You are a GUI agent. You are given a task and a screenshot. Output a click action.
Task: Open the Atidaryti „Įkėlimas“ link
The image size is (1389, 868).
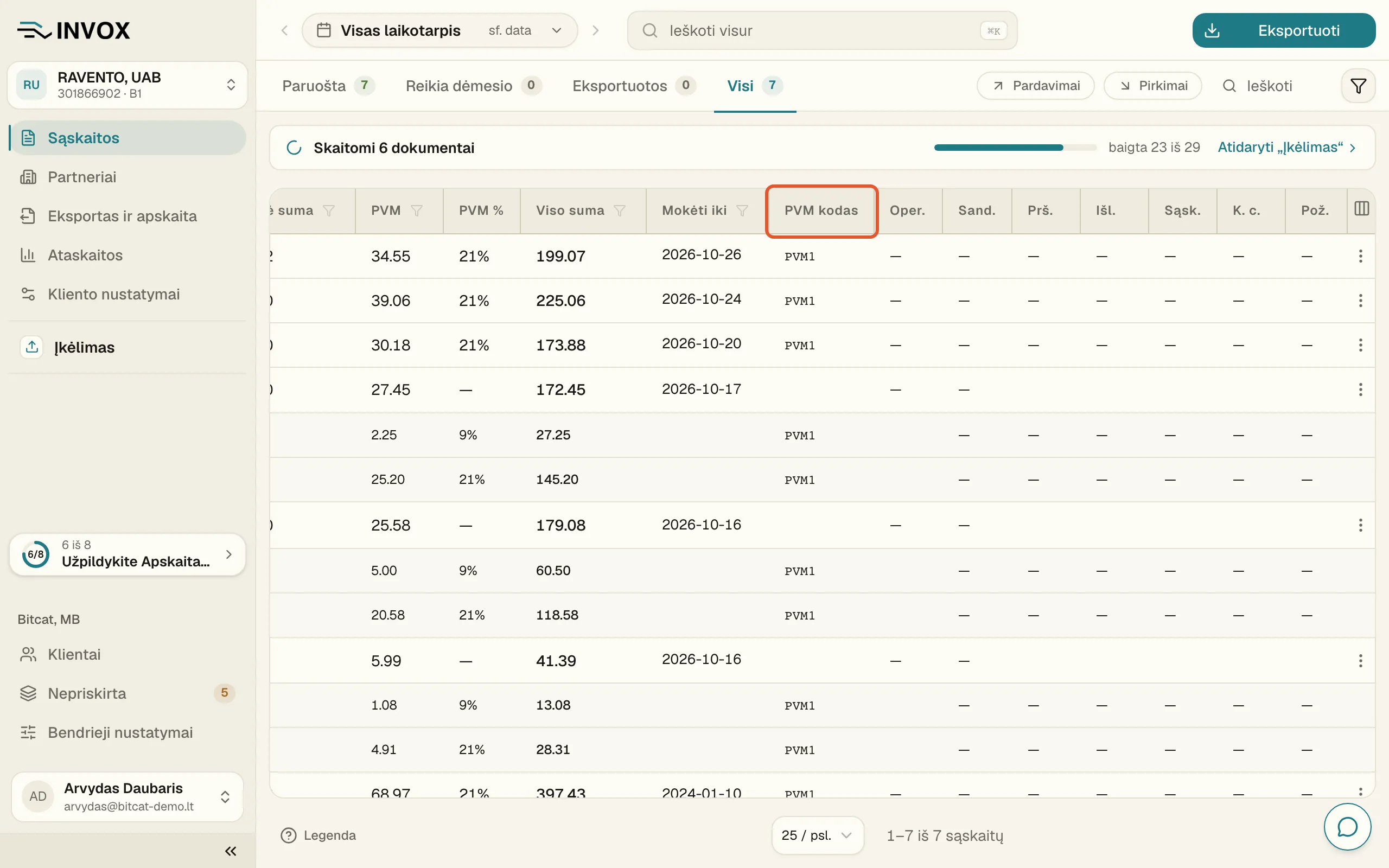1287,148
